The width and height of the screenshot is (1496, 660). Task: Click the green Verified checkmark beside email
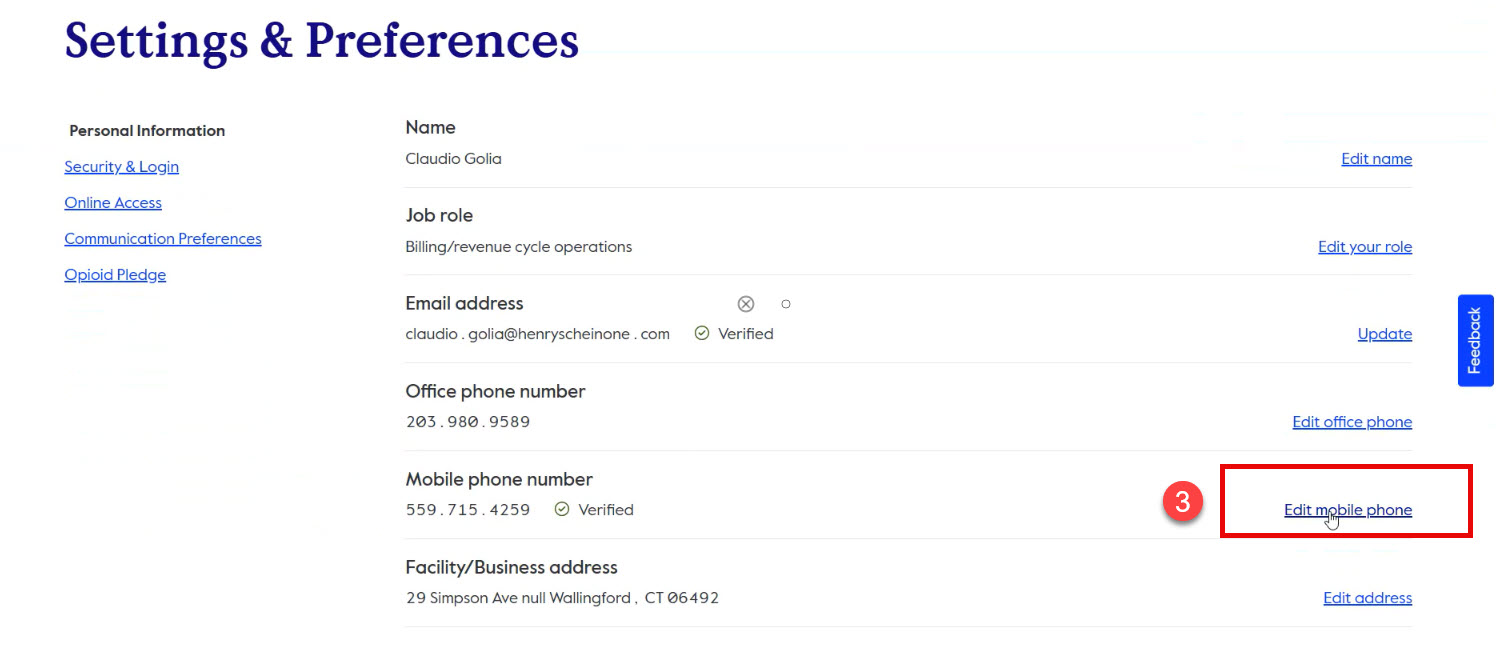(702, 333)
